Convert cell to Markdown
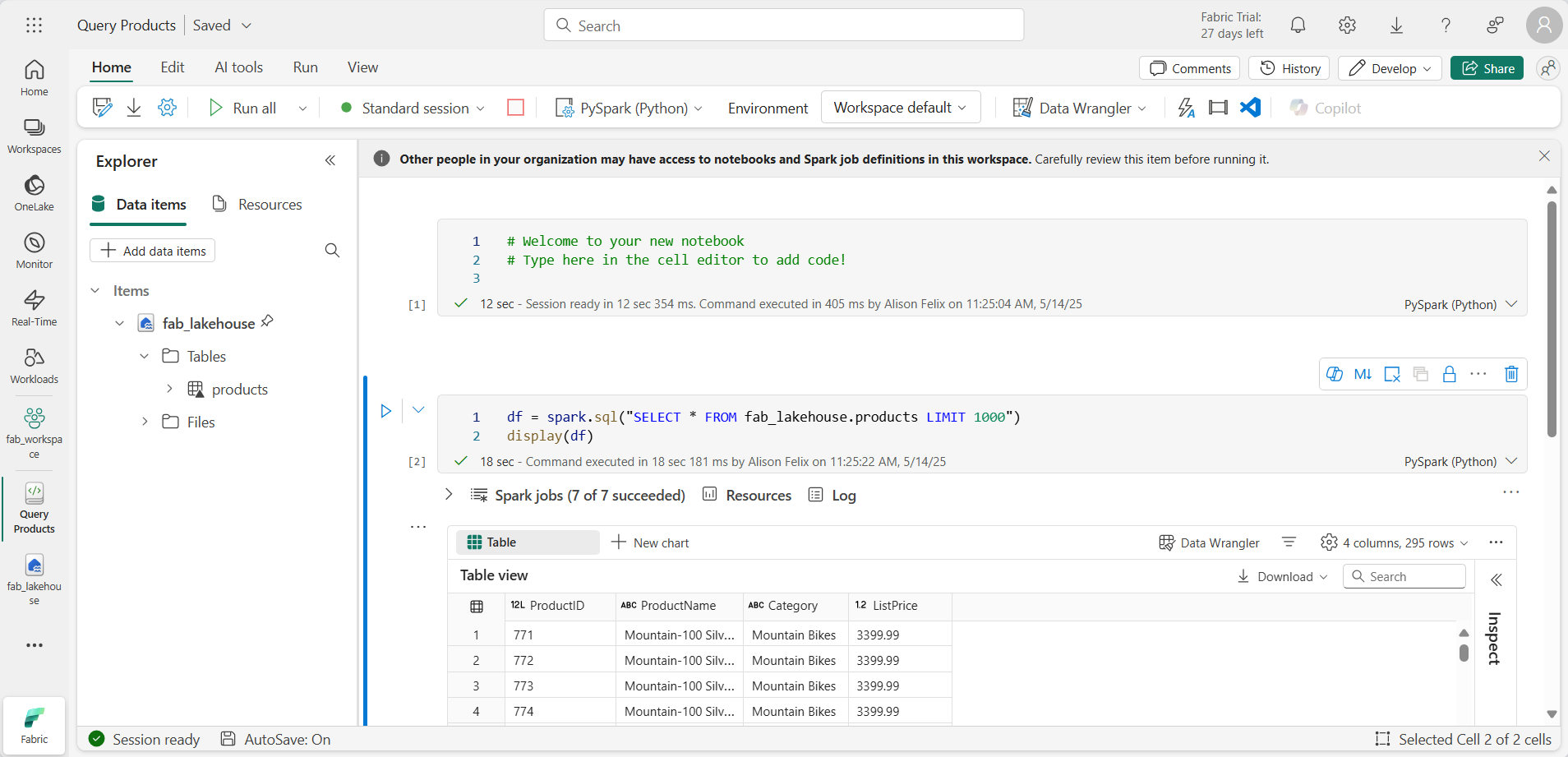 tap(1363, 374)
